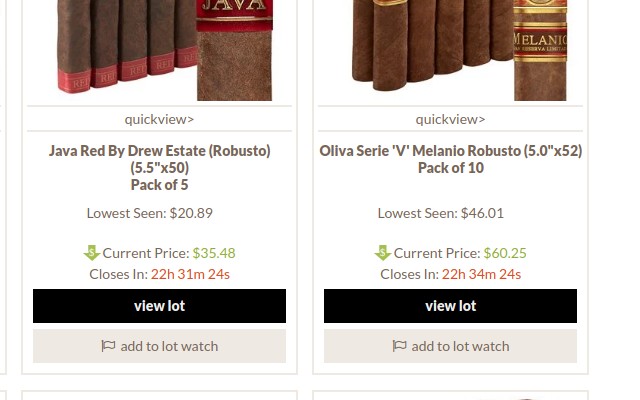Open Oliva Serie 'V' Melanio Robusto title

pyautogui.click(x=451, y=159)
